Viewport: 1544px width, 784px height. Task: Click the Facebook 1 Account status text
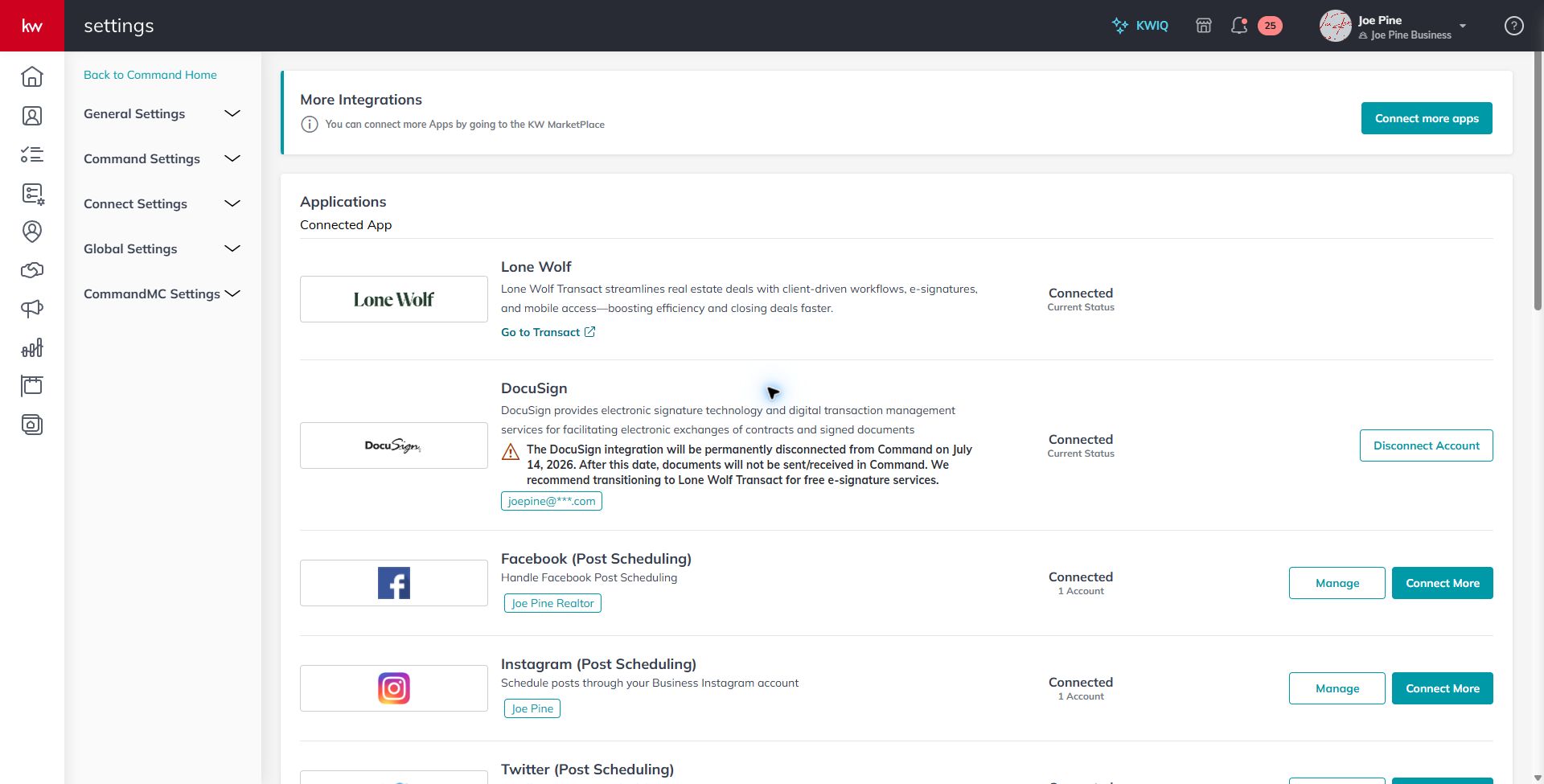[1081, 591]
